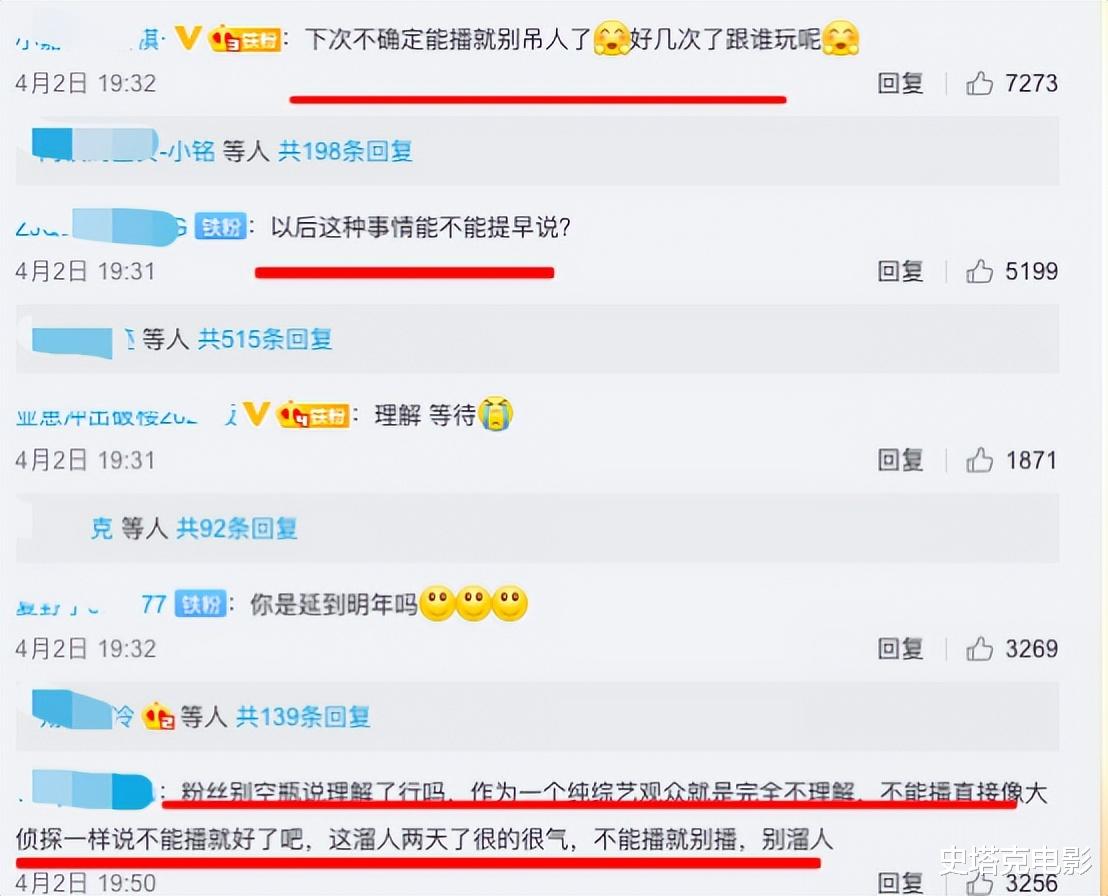Screen dimensions: 1108x896
Task: Click the crown level badge beside 等人 共139条回复
Action: click(x=158, y=717)
